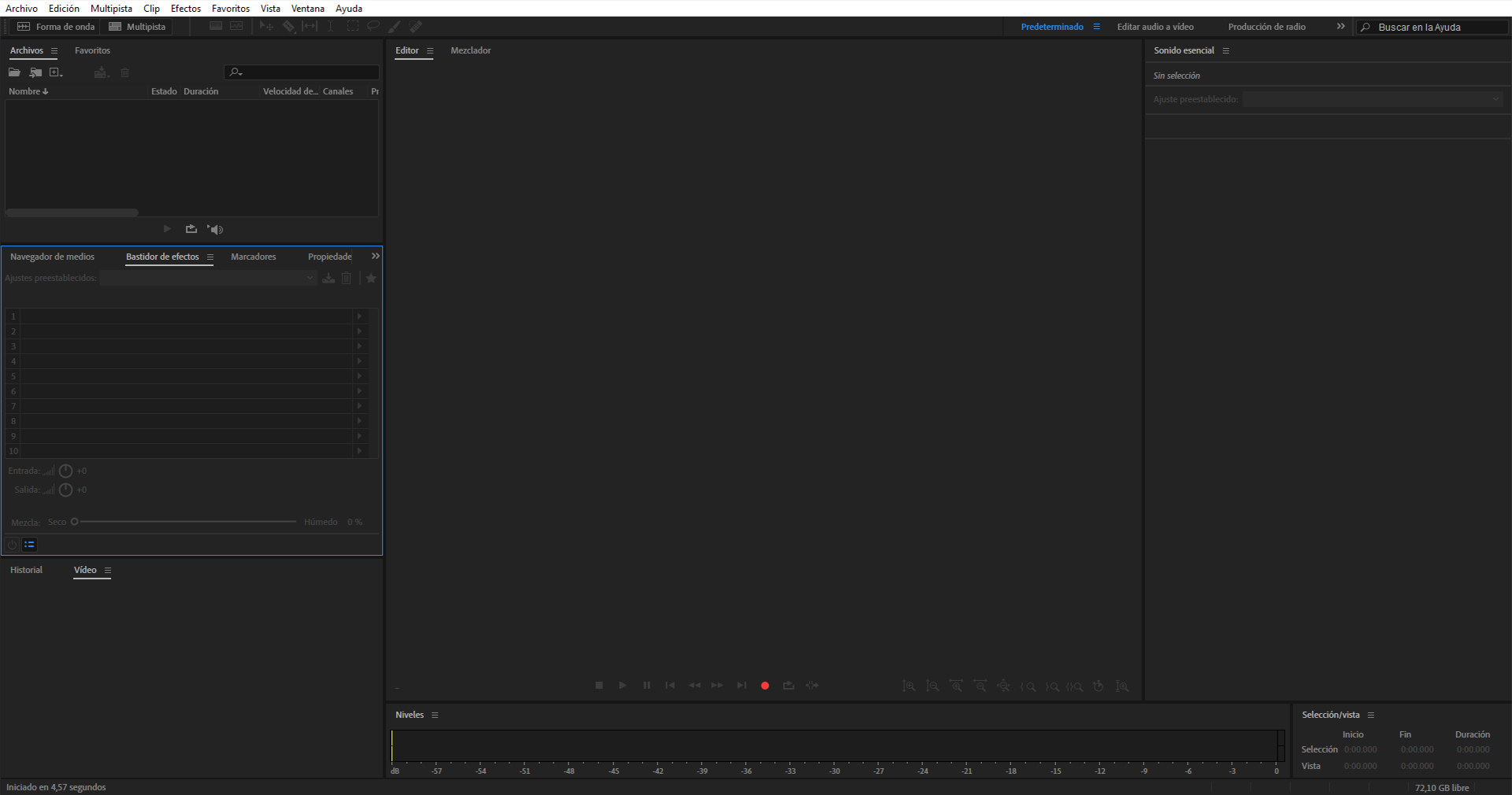1512x795 pixels.
Task: Click the Mezcla dry/wet slider
Action: point(184,522)
